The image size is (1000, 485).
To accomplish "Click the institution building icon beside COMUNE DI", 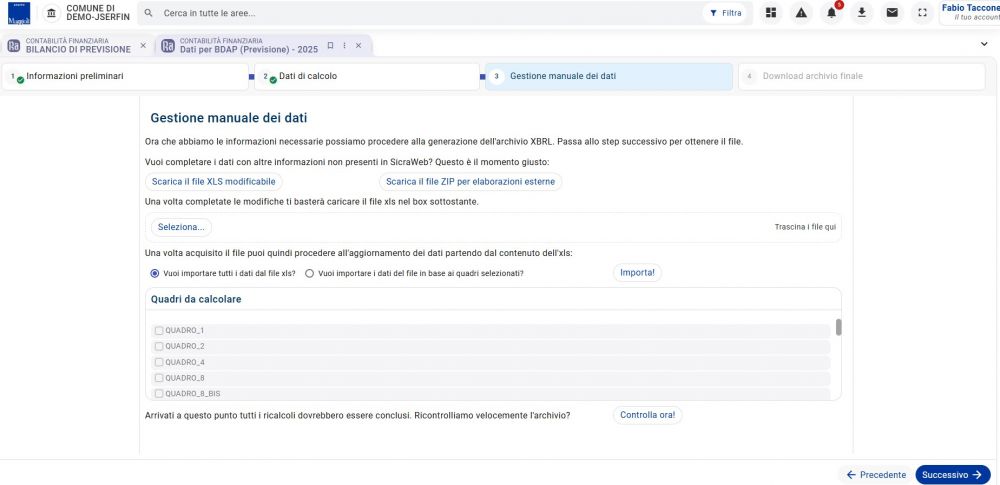I will [52, 13].
